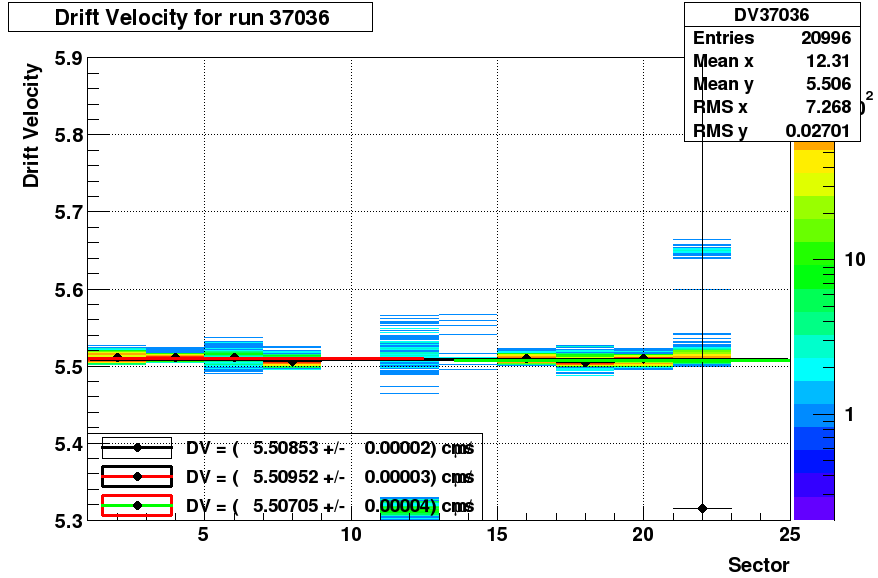Click the data point marker at sector 16
This screenshot has width=878, height=578.
526,358
